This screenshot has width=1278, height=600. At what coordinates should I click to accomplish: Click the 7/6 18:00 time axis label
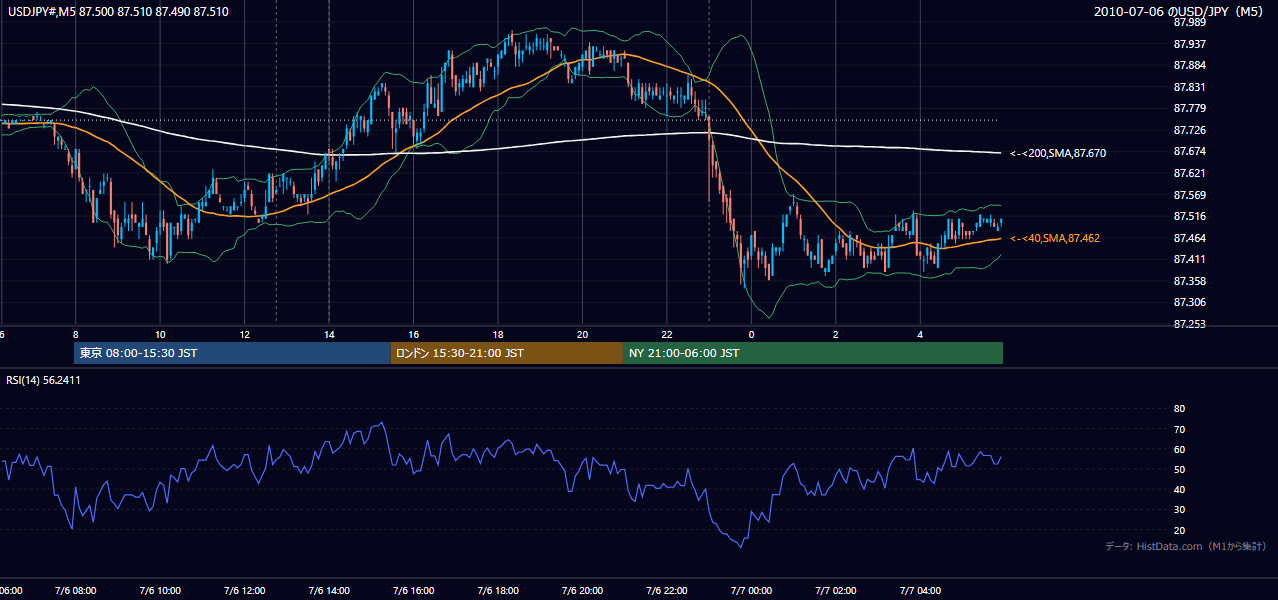click(498, 591)
